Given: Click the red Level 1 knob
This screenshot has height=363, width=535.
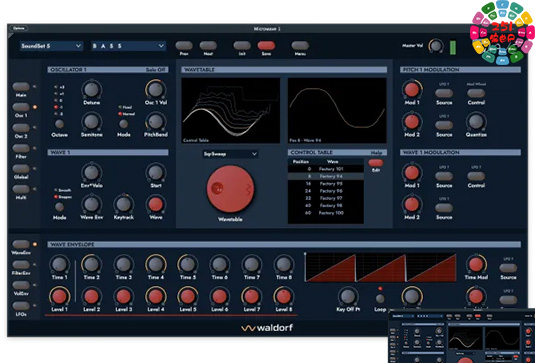Looking at the screenshot, I should (x=59, y=296).
